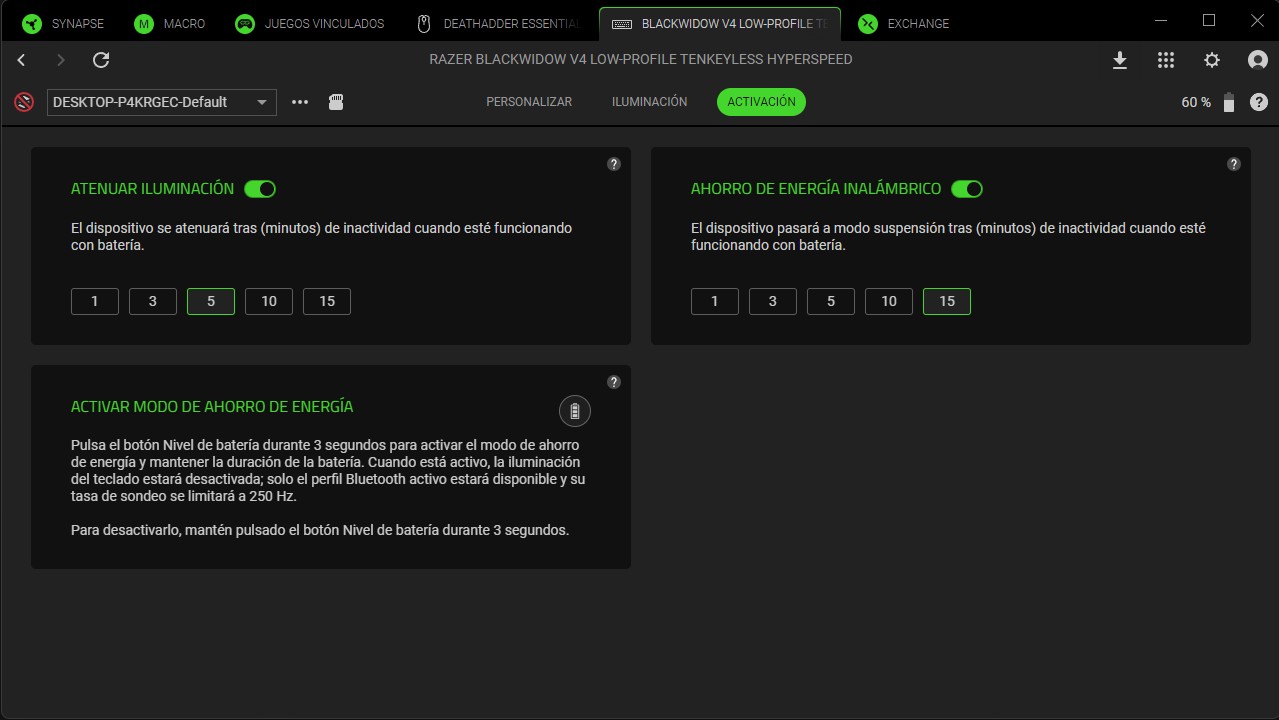This screenshot has width=1279, height=720.
Task: Open the download updates icon
Action: tap(1120, 60)
